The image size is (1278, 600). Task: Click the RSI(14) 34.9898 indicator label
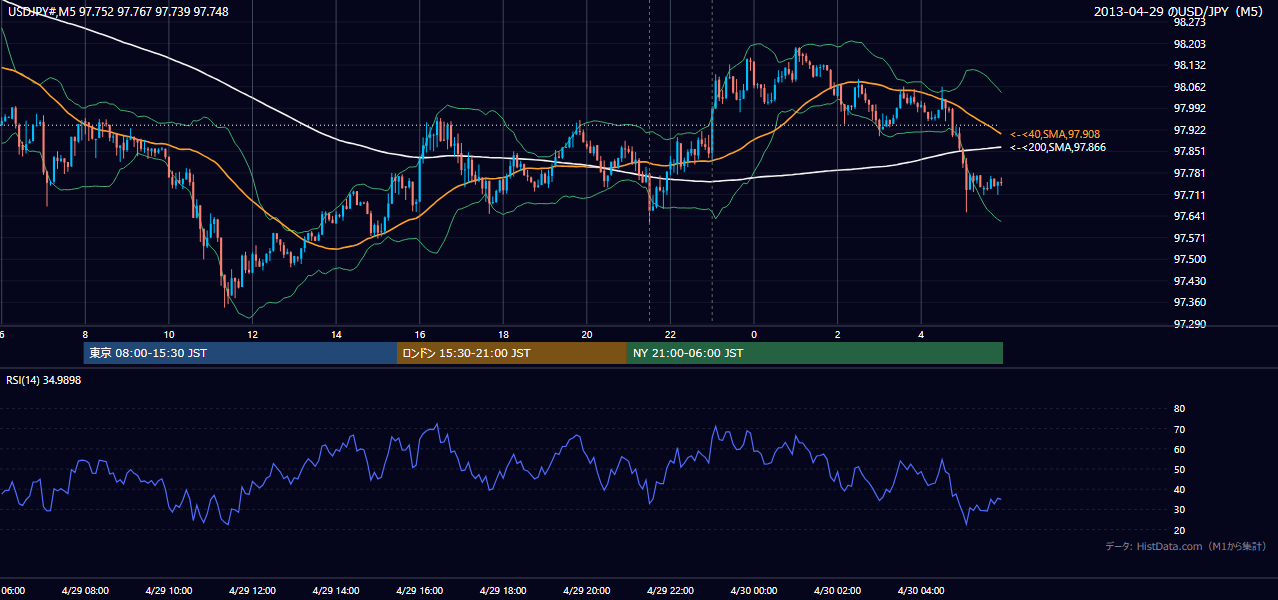point(44,380)
